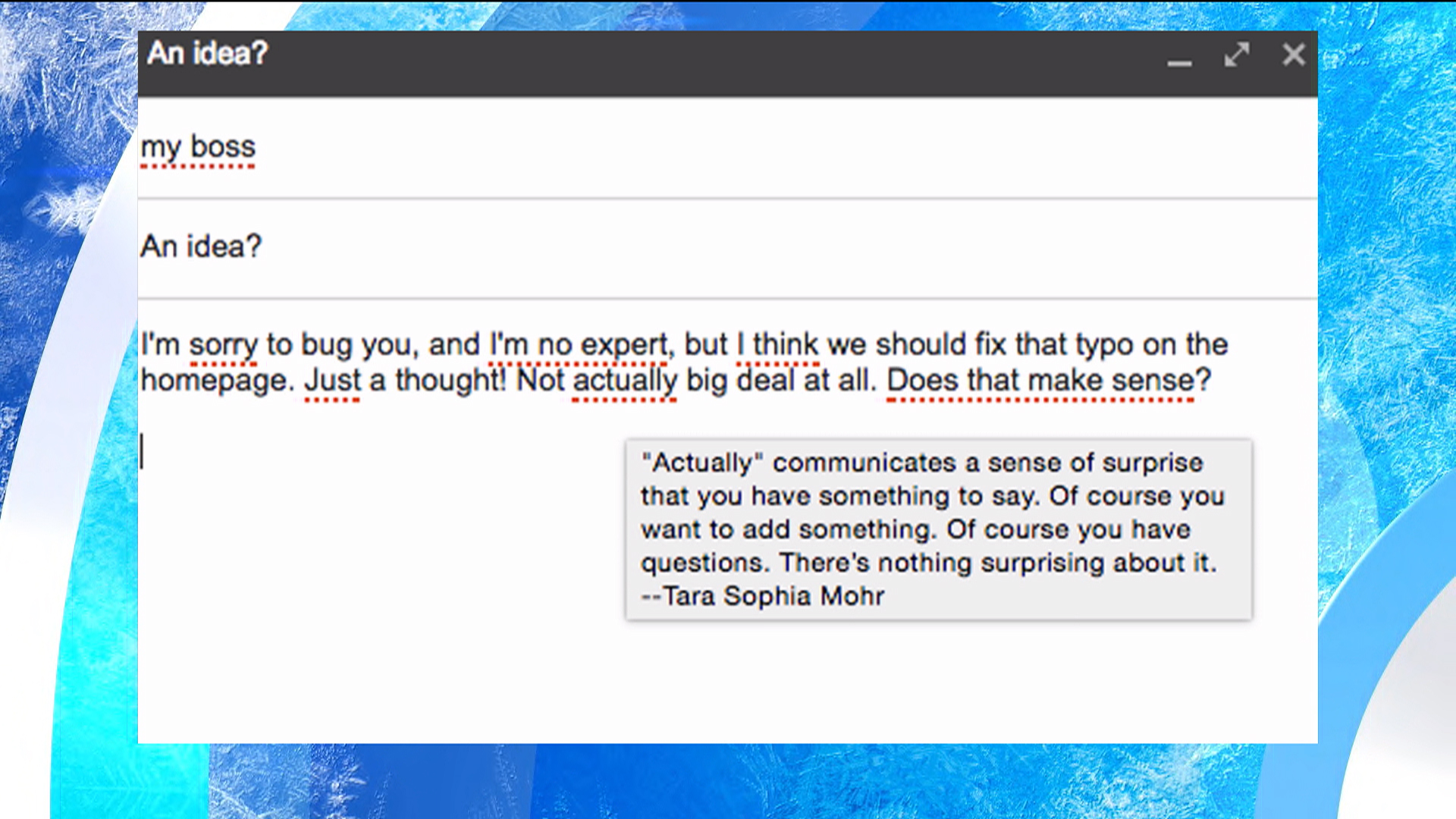1456x819 pixels.
Task: Click the compose window title bar text
Action: pyautogui.click(x=207, y=54)
